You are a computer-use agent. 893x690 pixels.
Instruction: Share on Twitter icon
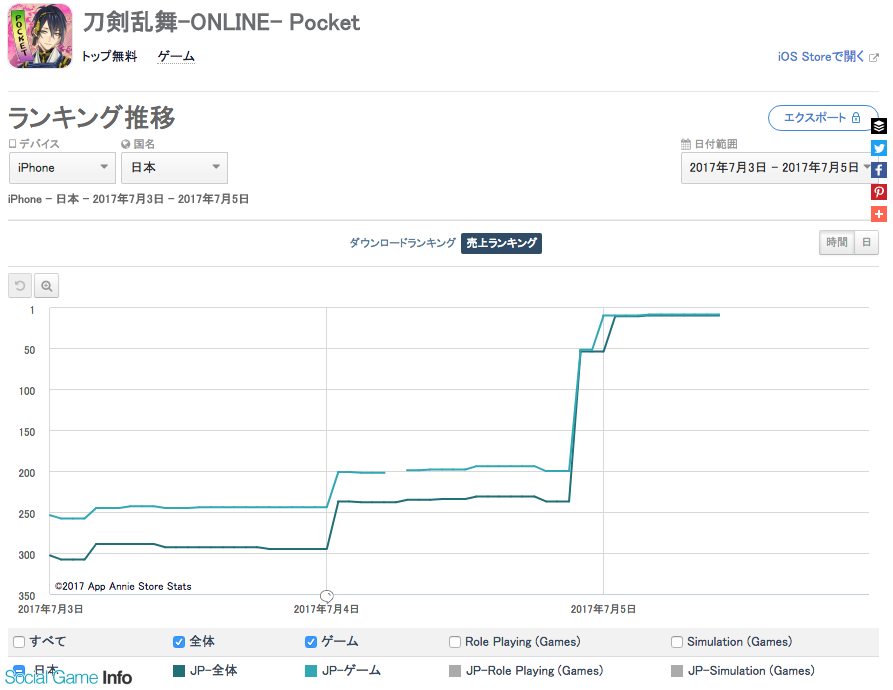(x=879, y=148)
